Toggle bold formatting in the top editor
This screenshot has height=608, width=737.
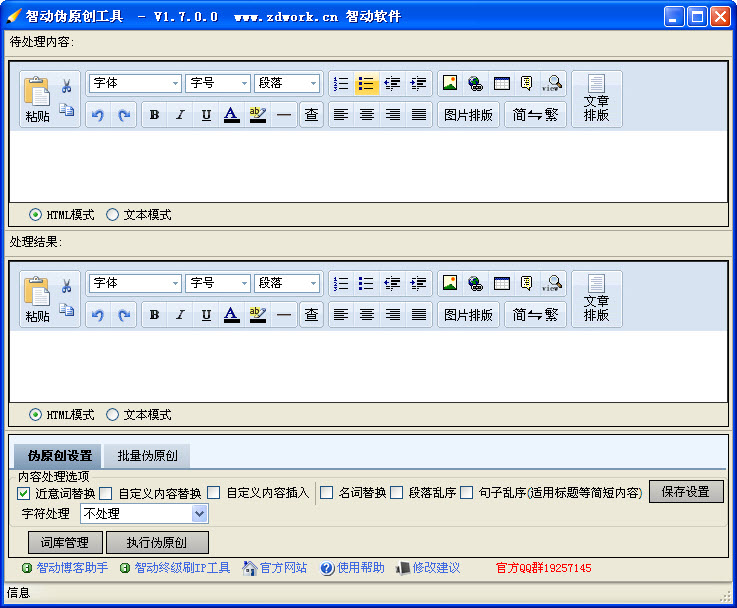154,115
